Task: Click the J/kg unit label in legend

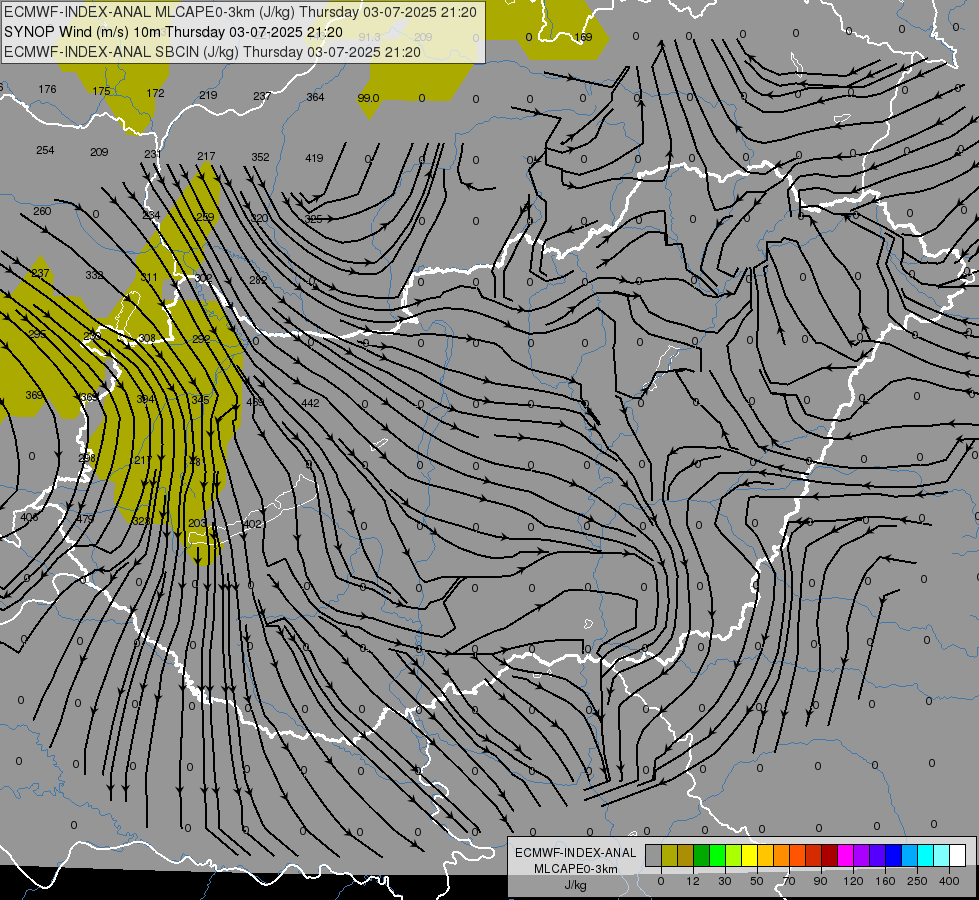Action: (576, 885)
